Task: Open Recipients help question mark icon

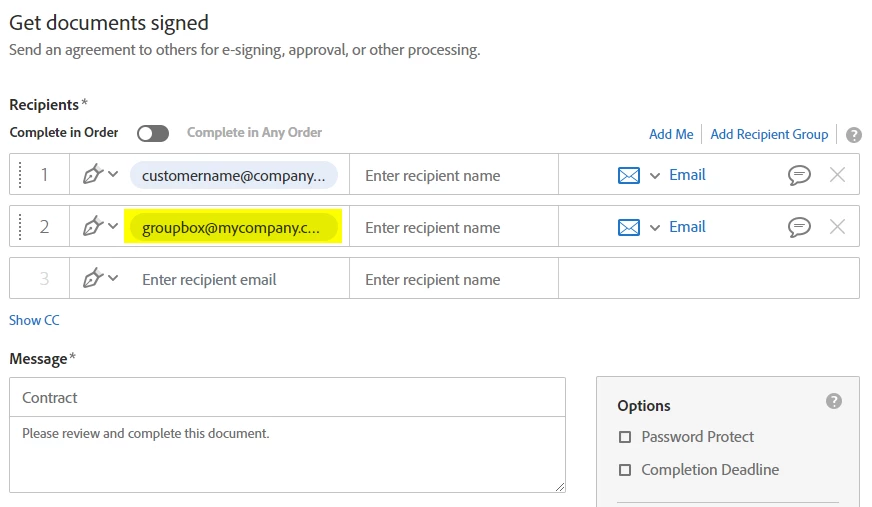Action: pos(853,135)
